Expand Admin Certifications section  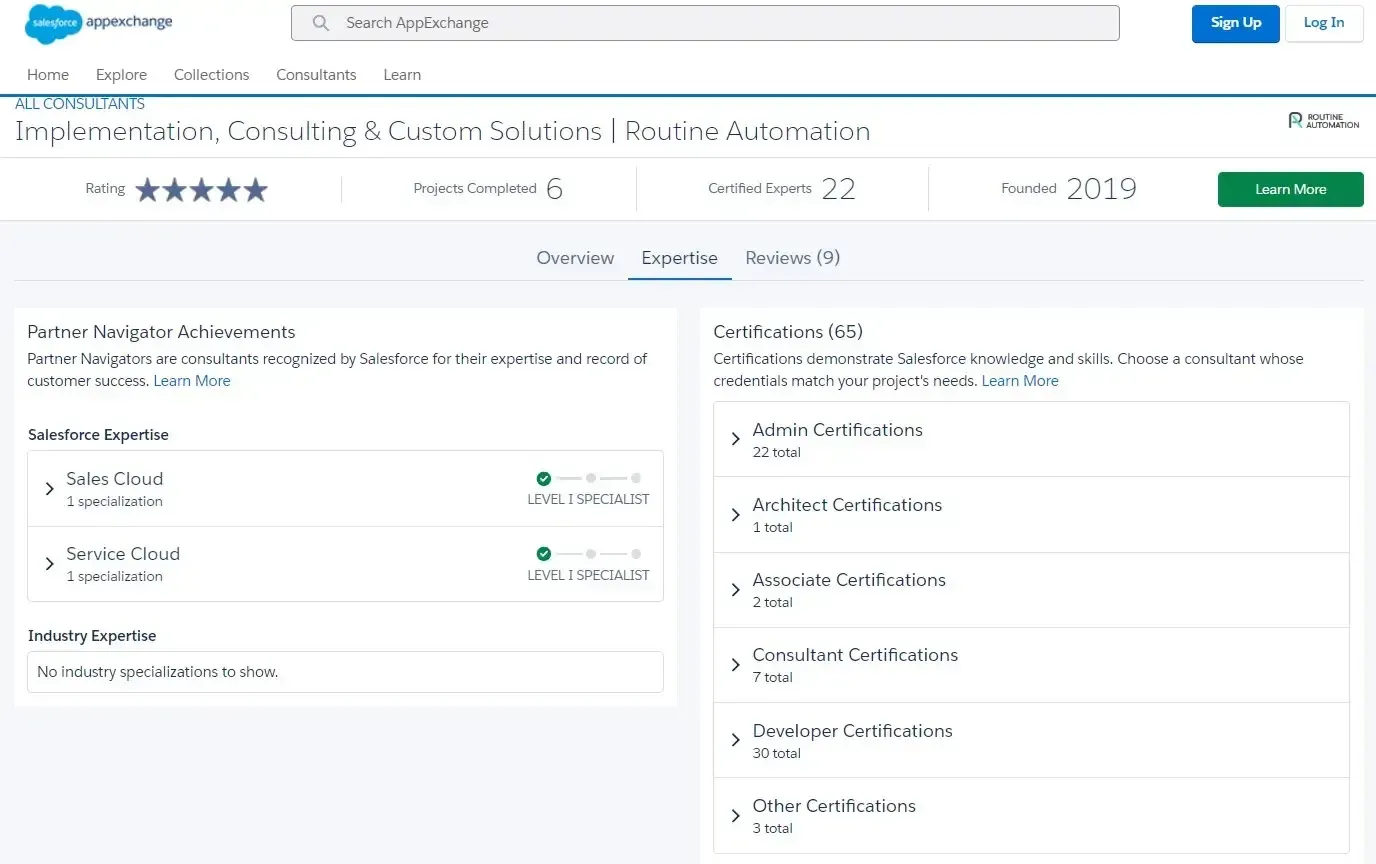coord(1031,439)
